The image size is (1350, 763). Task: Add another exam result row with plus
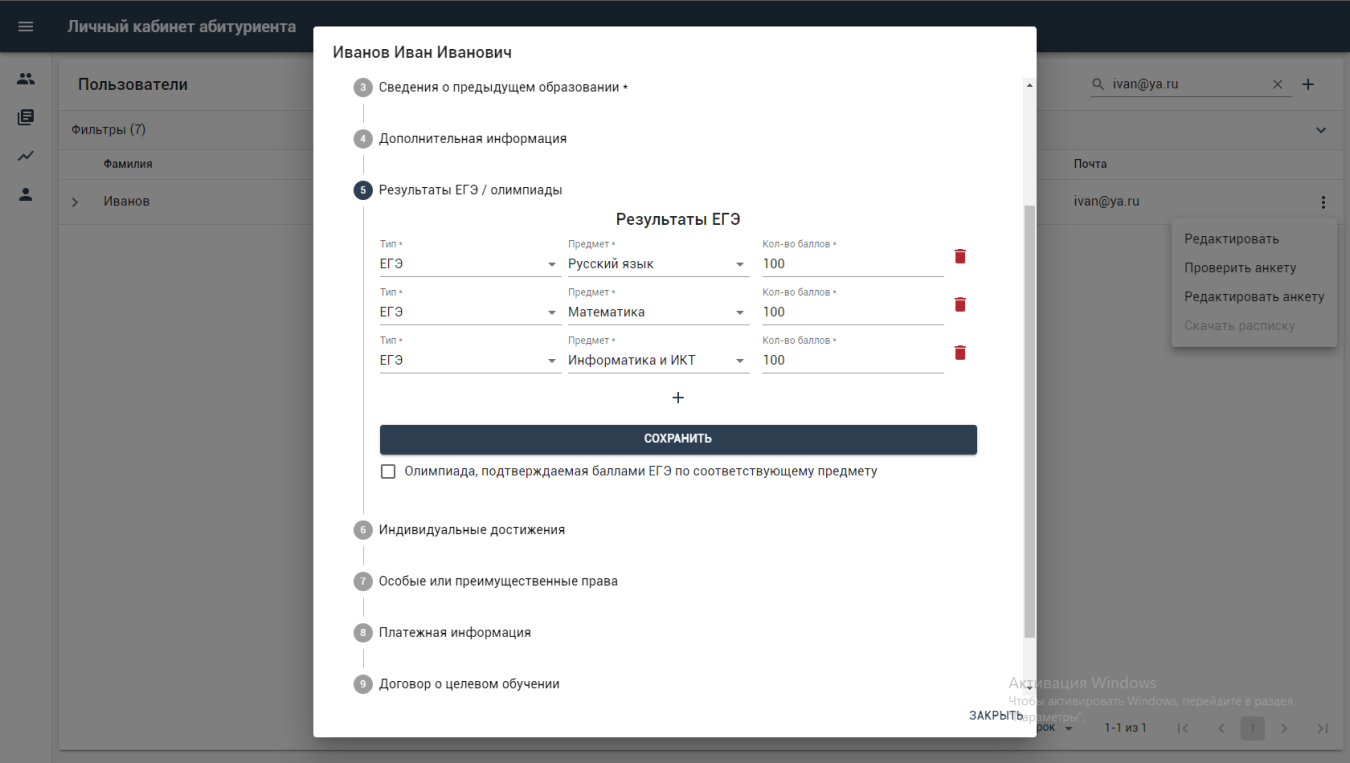click(678, 398)
